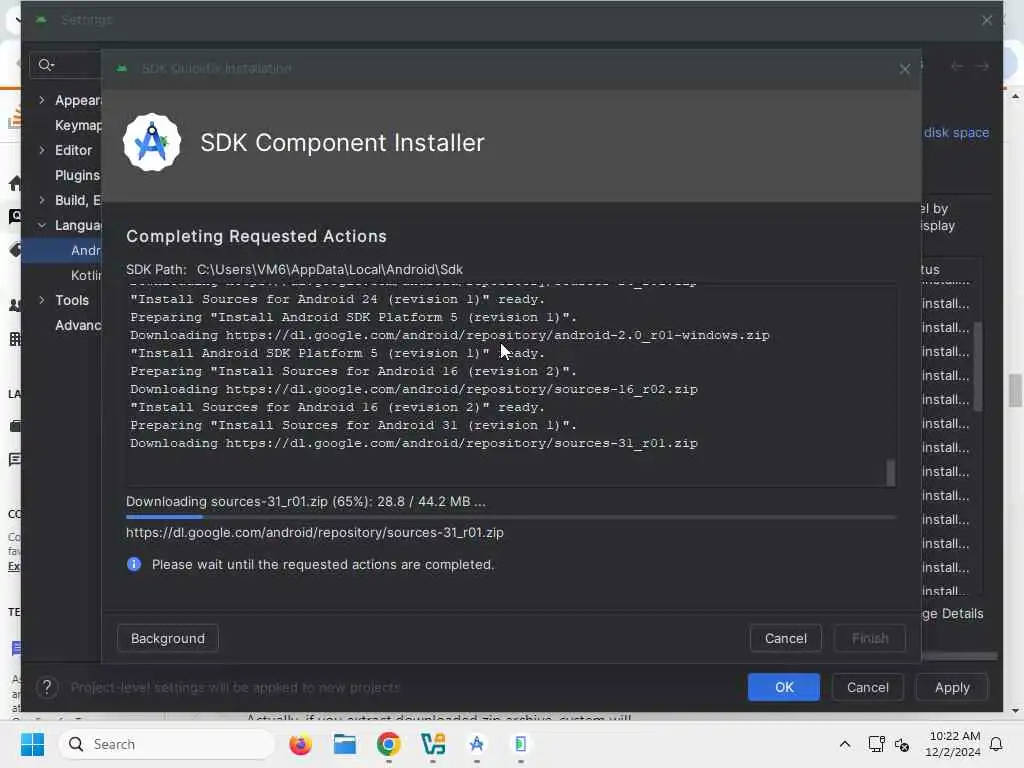Click the volume muted tray icon

(902, 744)
